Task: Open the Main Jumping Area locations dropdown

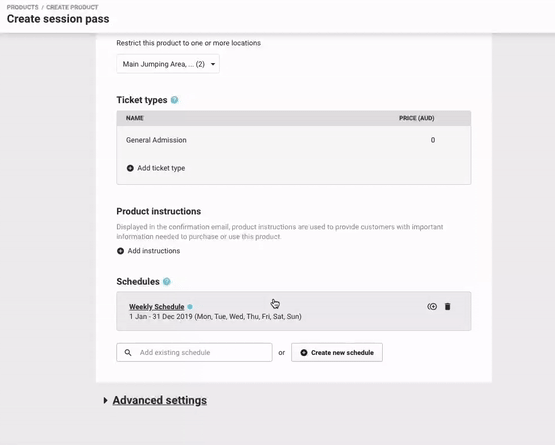Action: point(168,64)
